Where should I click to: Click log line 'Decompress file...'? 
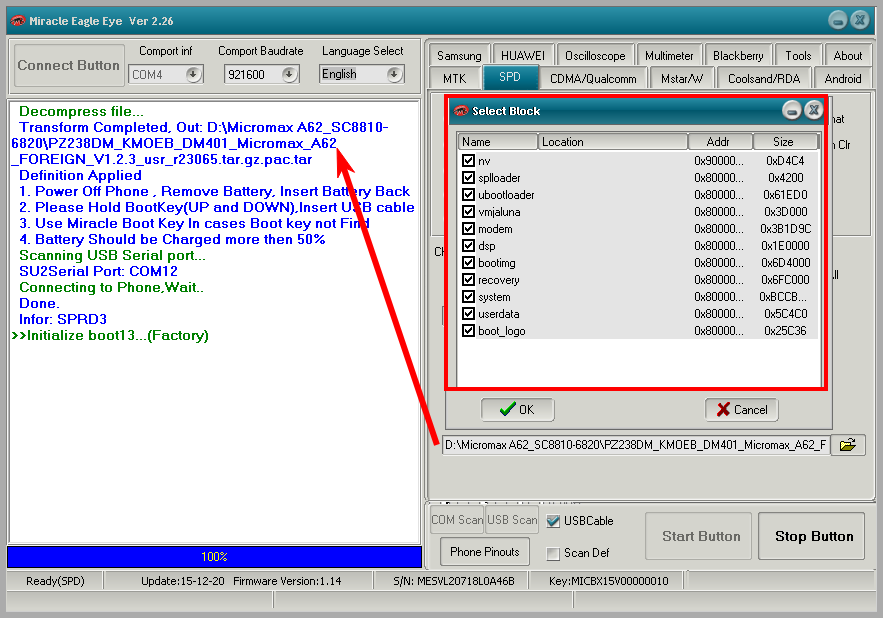pyautogui.click(x=81, y=112)
